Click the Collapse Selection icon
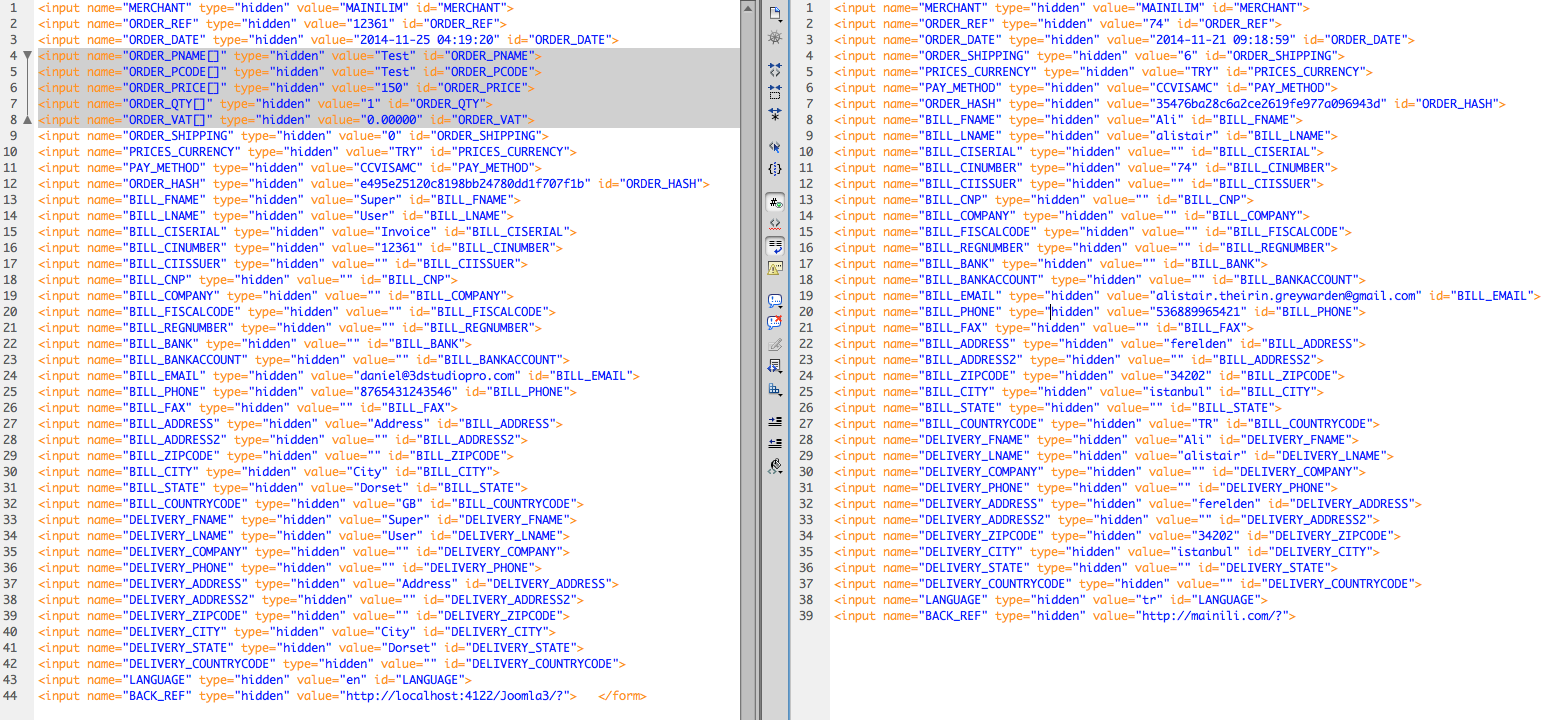The height and width of the screenshot is (720, 1552). [775, 92]
